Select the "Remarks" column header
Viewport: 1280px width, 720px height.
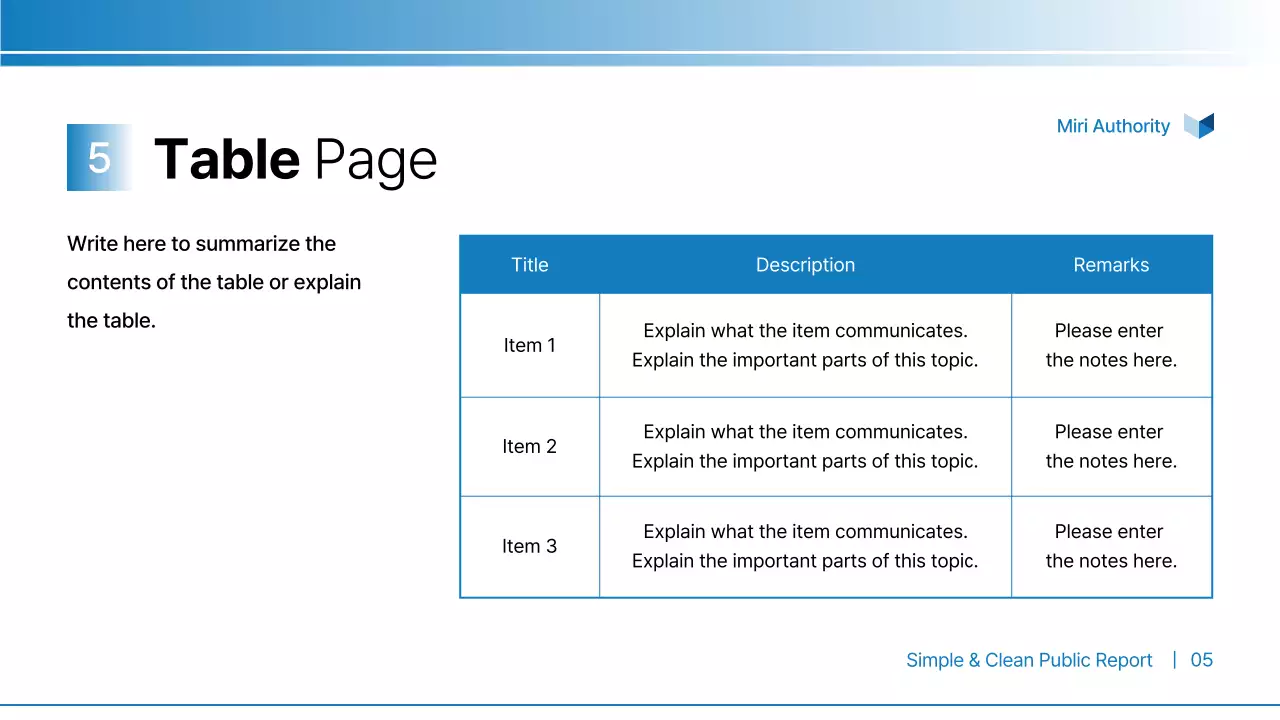coord(1111,265)
